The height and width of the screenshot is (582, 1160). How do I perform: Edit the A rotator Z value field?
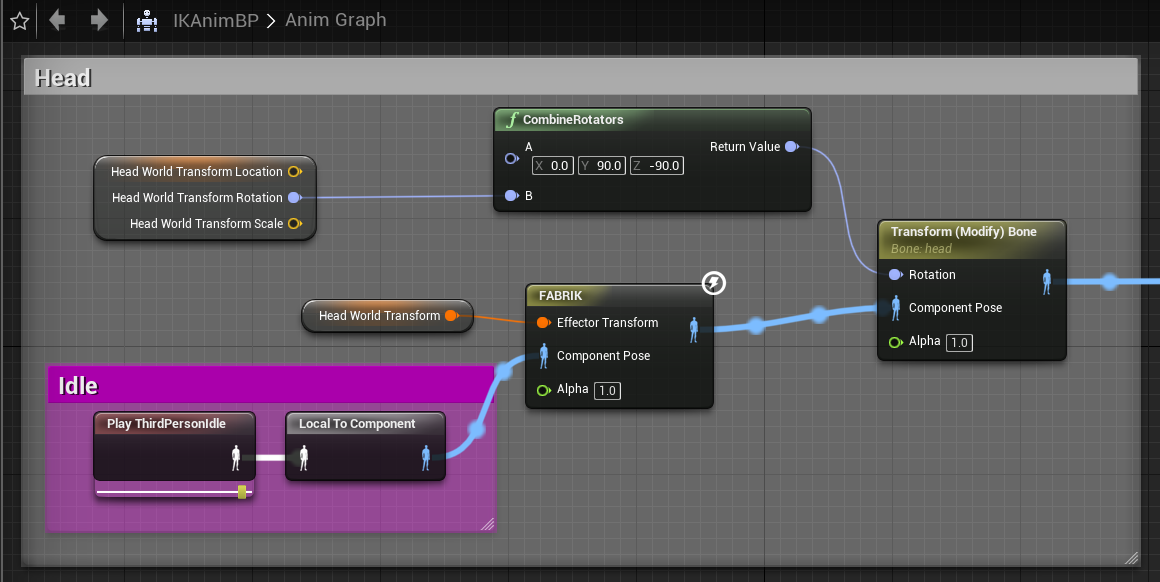click(x=657, y=166)
